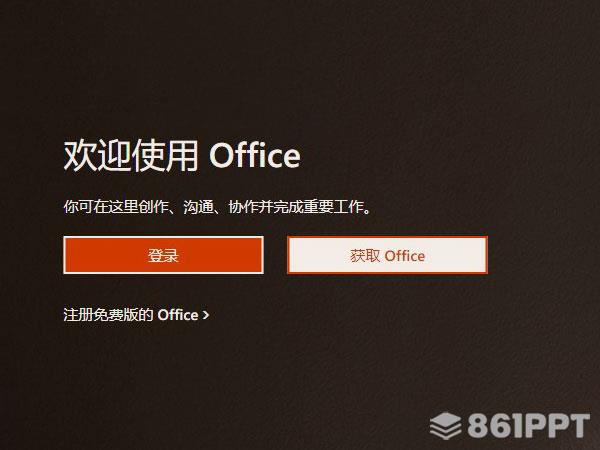Click the 欢迎使用 characters in the heading
This screenshot has width=600, height=450.
tap(131, 155)
